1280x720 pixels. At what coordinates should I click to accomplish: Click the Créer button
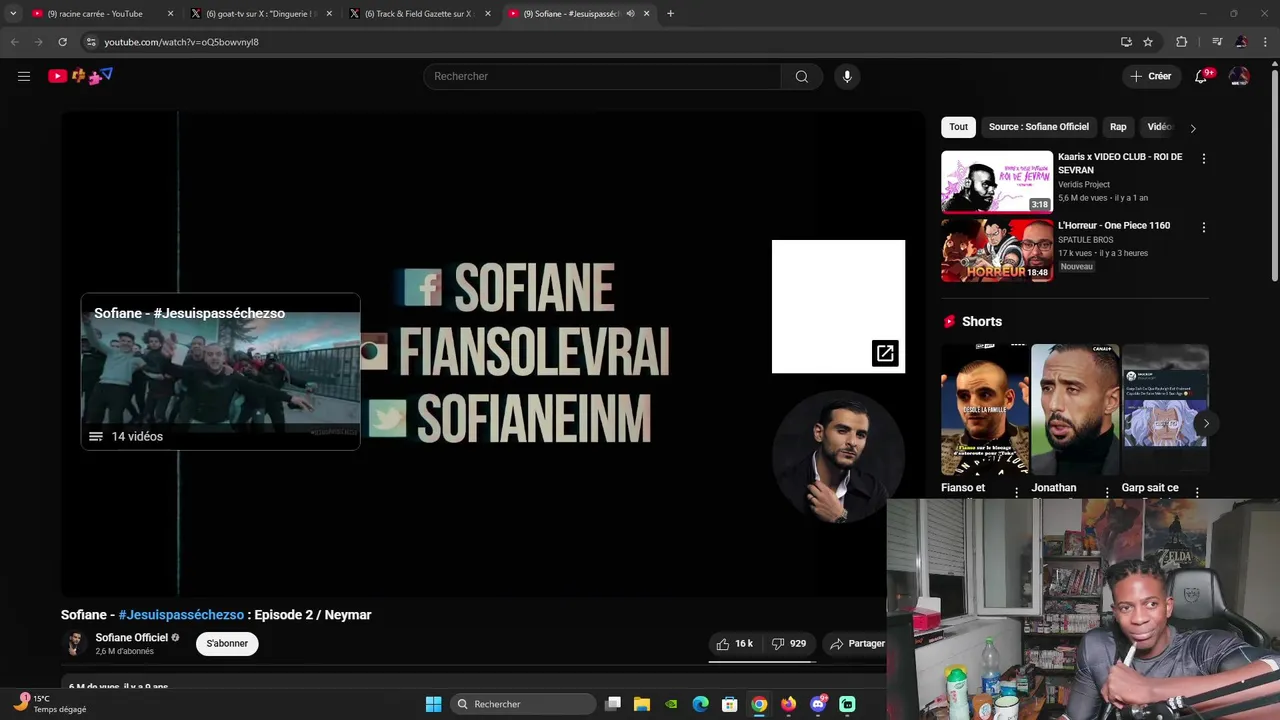tap(1150, 76)
